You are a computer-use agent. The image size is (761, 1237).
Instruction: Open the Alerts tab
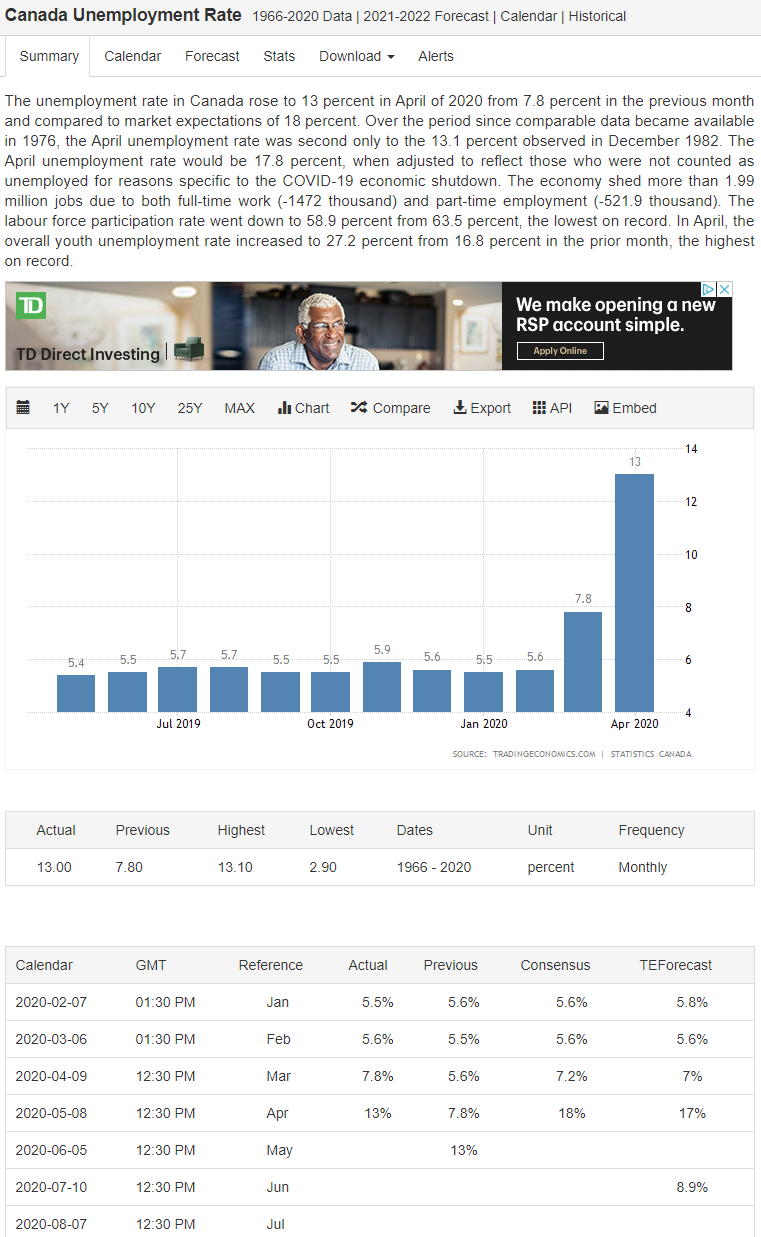pos(436,56)
